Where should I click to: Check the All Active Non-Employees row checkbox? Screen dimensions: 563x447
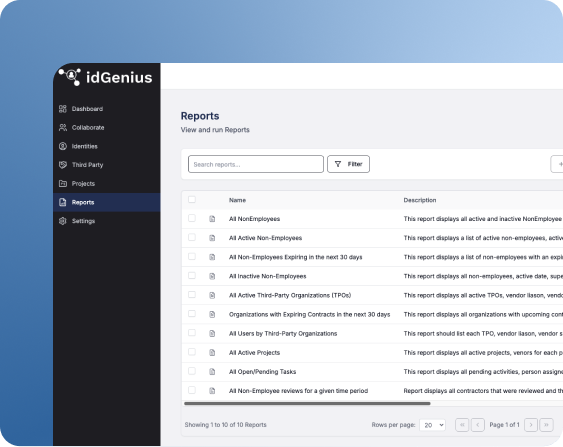point(192,237)
